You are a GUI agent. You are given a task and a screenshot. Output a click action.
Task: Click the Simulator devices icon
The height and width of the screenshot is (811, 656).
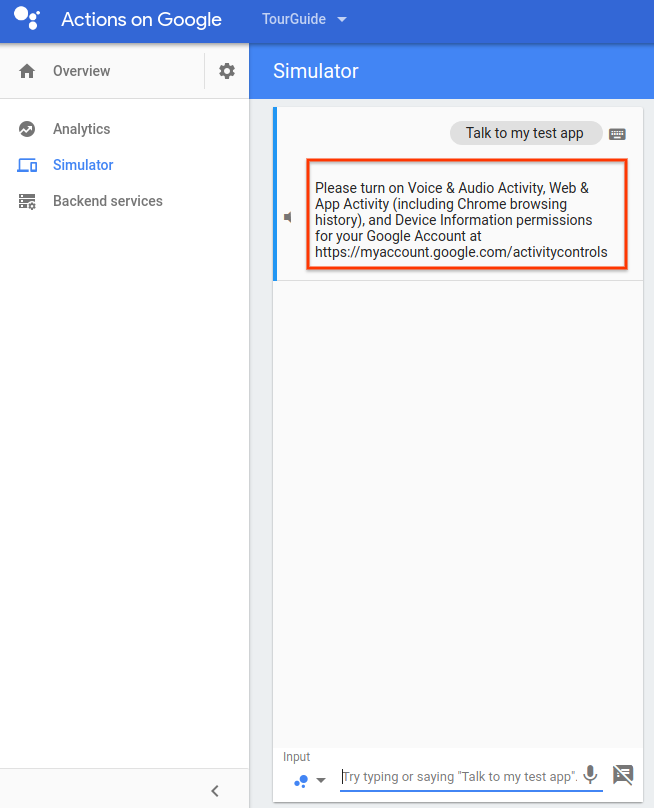coord(27,165)
